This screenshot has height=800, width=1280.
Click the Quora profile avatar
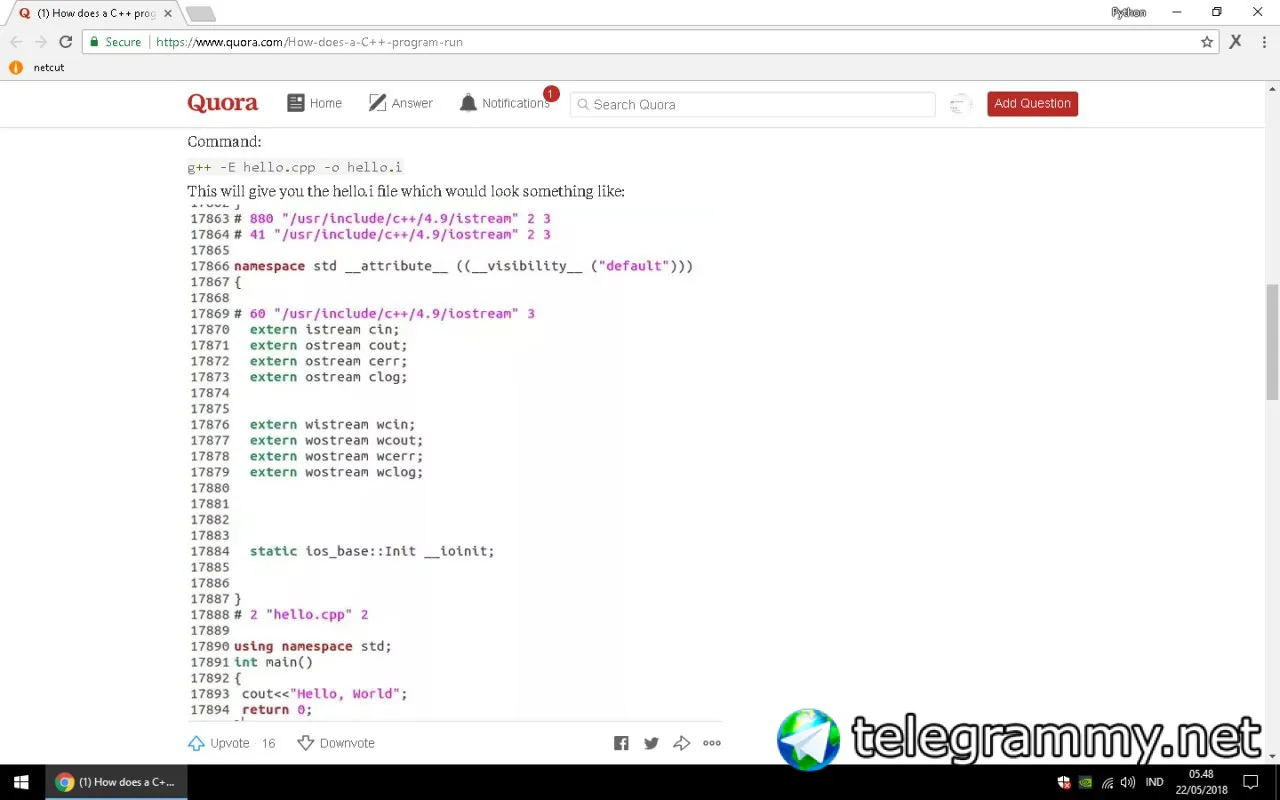pyautogui.click(x=960, y=104)
